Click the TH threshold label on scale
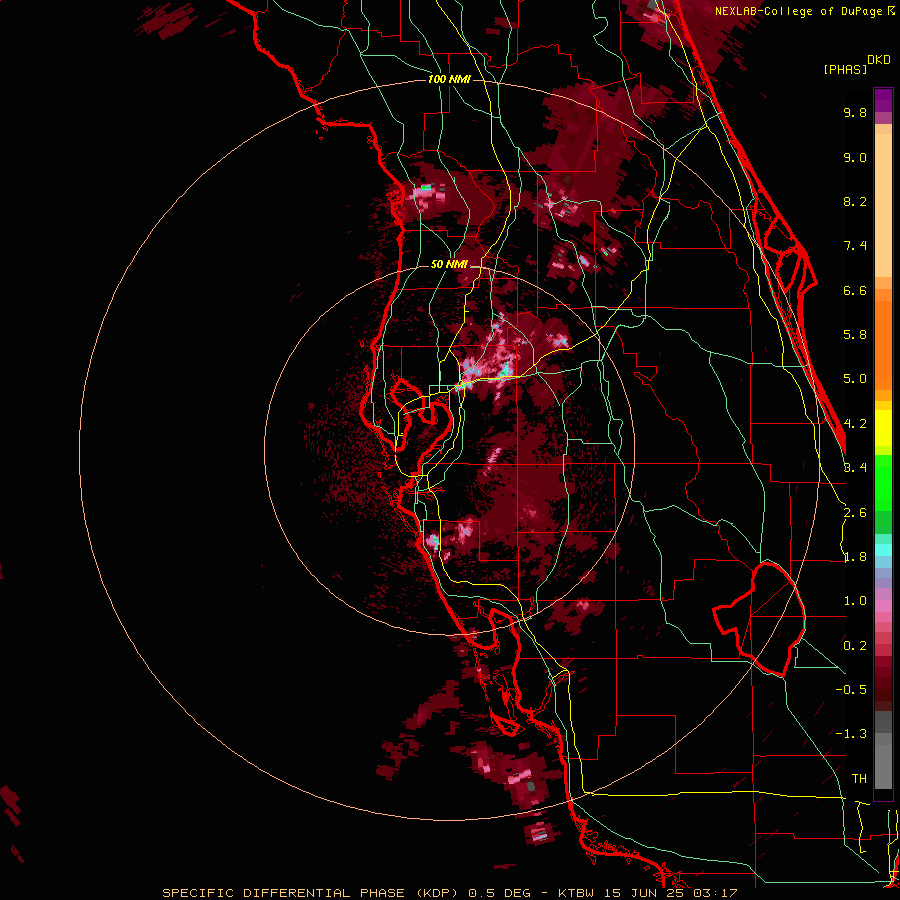This screenshot has width=900, height=900. 859,779
